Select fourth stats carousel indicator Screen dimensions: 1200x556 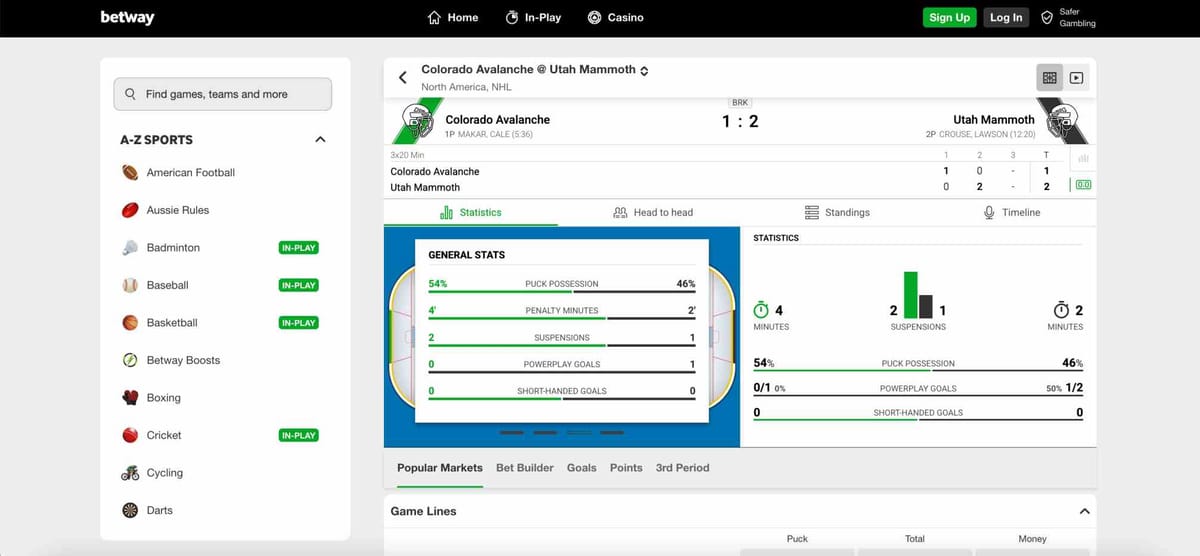pyautogui.click(x=612, y=433)
